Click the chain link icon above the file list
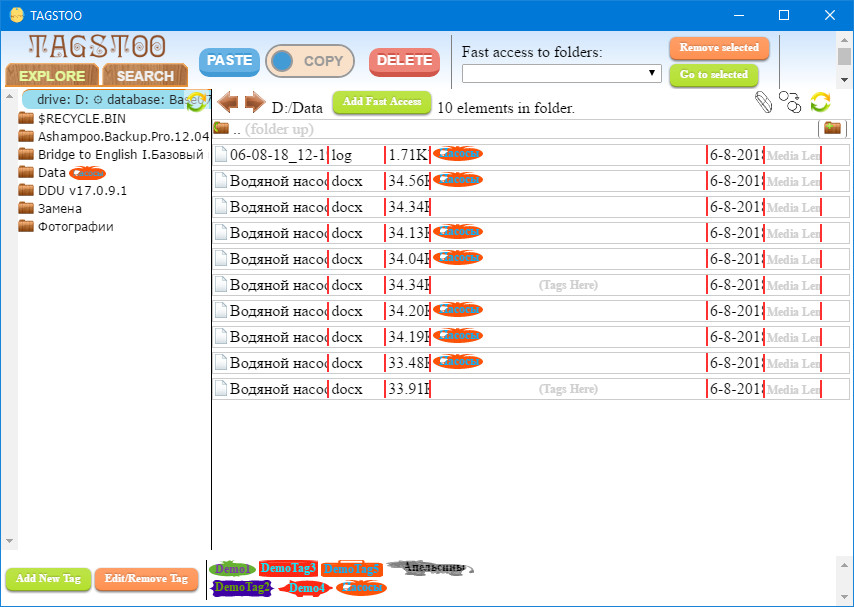 790,102
